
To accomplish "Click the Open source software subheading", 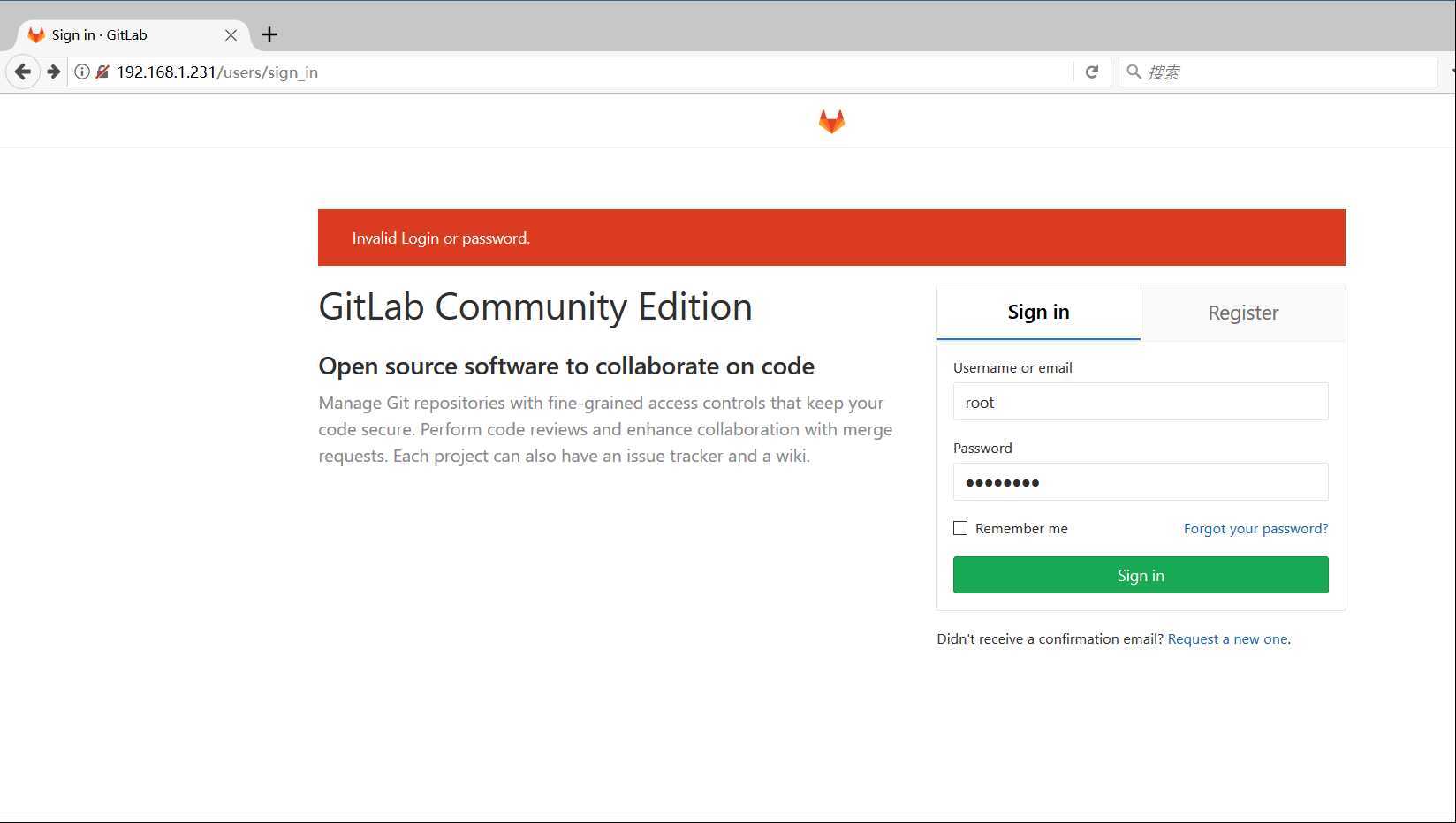I will [566, 366].
